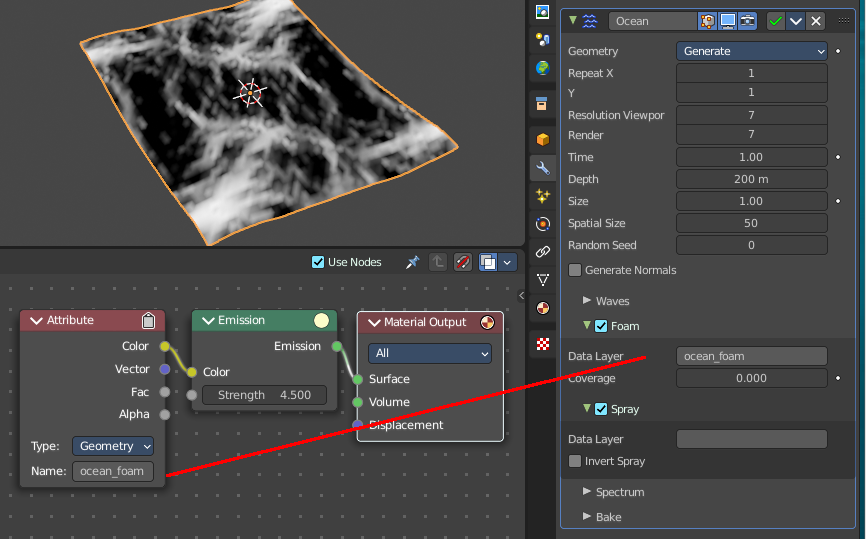The height and width of the screenshot is (539, 866).
Task: Open the World properties tab
Action: click(x=542, y=68)
